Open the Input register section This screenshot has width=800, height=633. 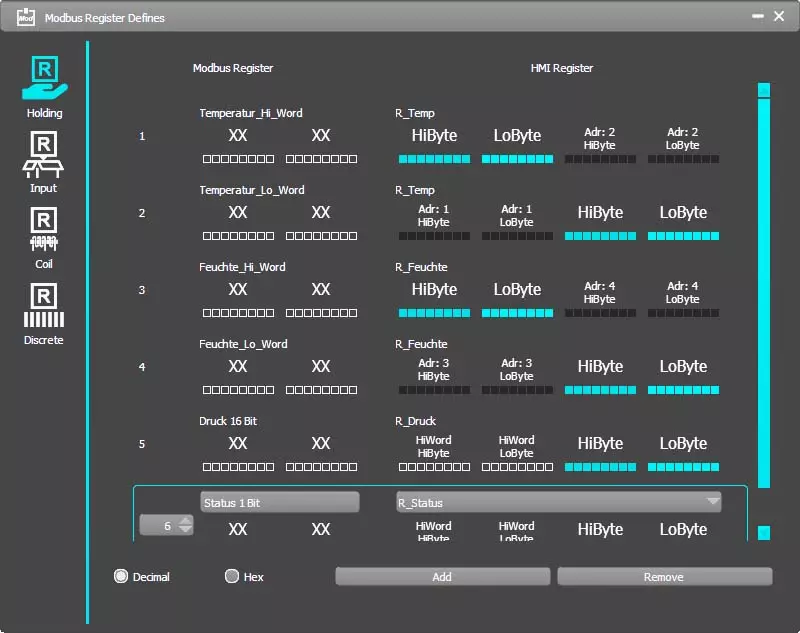coord(44,155)
